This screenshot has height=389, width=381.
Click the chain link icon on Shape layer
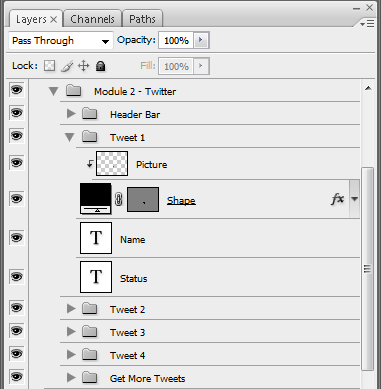pyautogui.click(x=119, y=199)
